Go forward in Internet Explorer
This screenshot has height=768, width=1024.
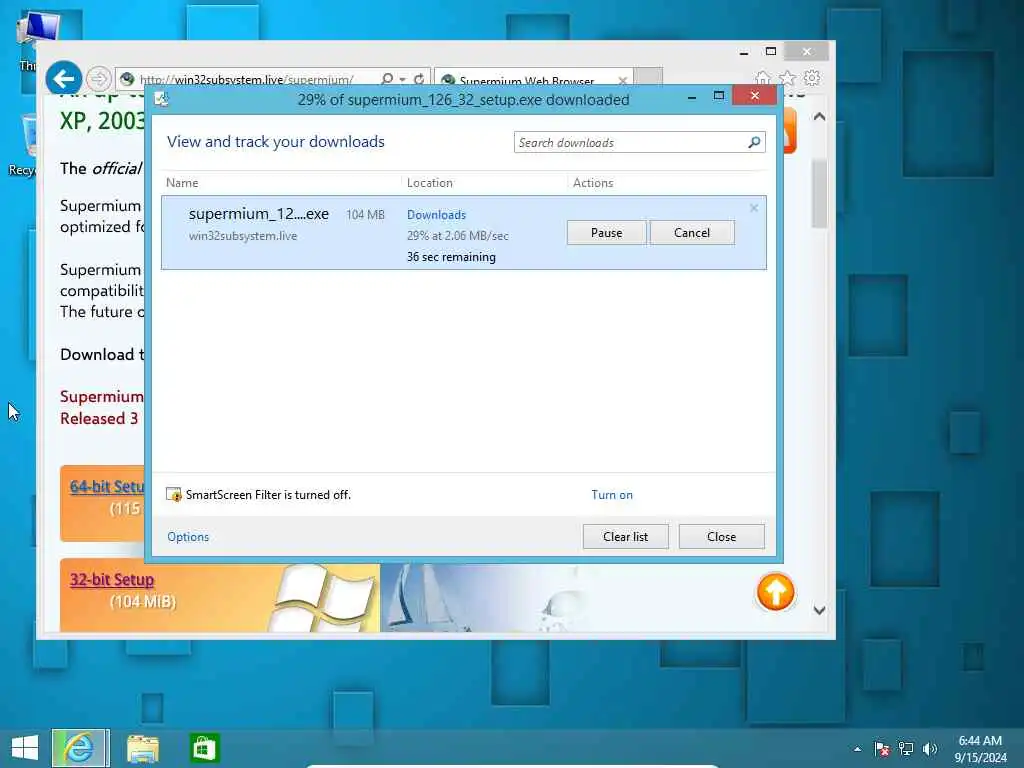pos(99,79)
